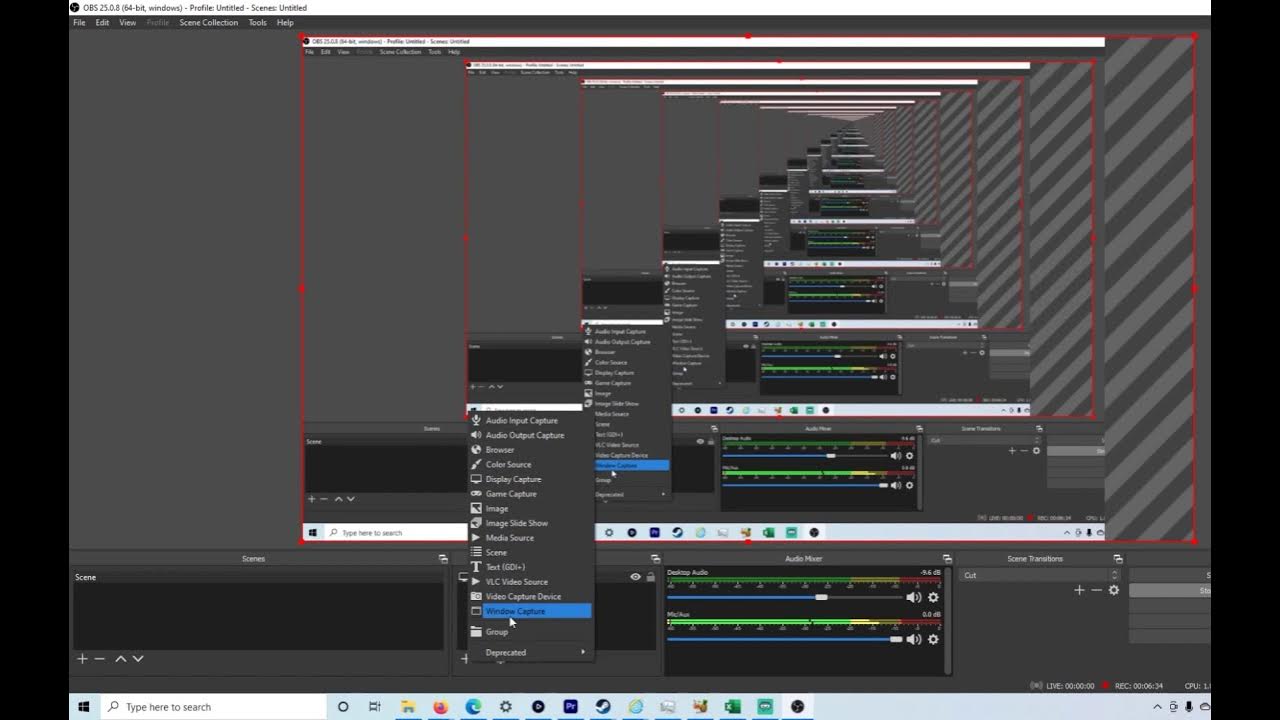Viewport: 1280px width, 720px height.
Task: Undock the Scenes panel with its float icon
Action: point(442,559)
